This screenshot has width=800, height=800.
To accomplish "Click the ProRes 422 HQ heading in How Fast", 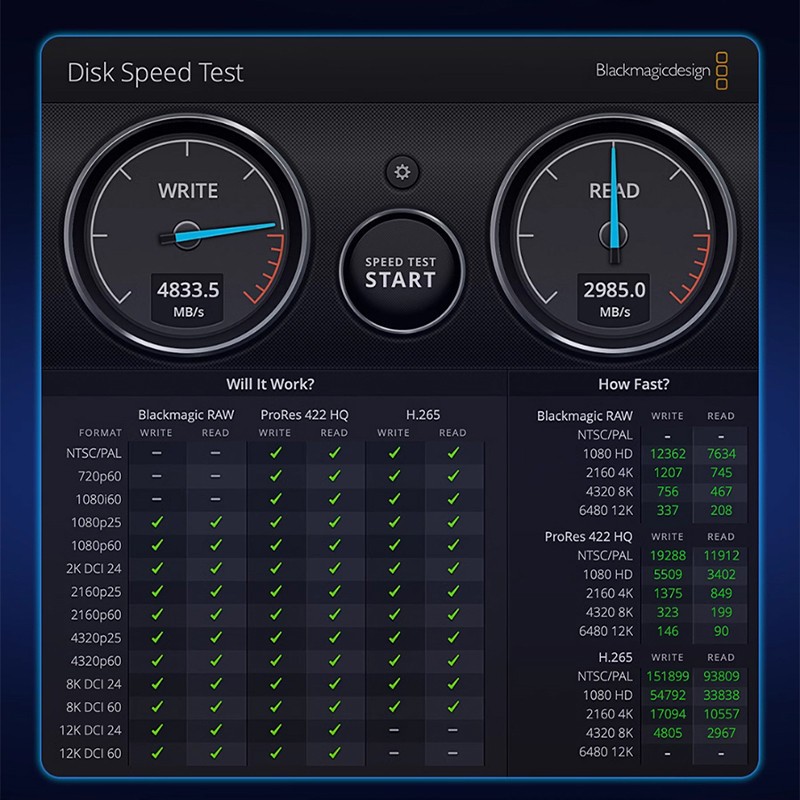I will [588, 537].
